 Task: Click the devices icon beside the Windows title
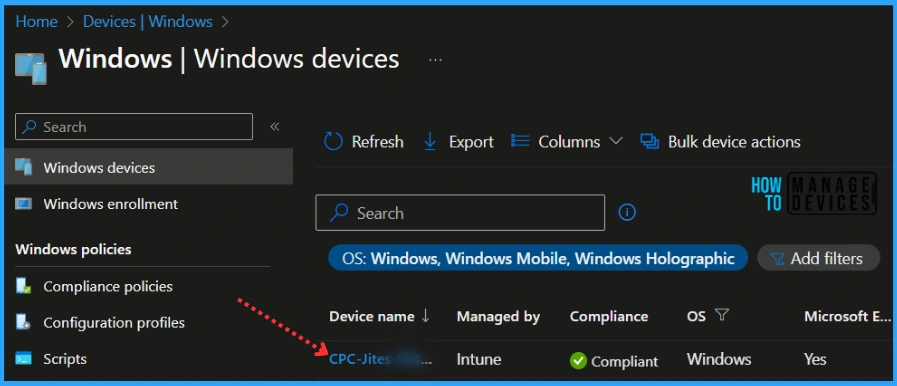point(31,68)
